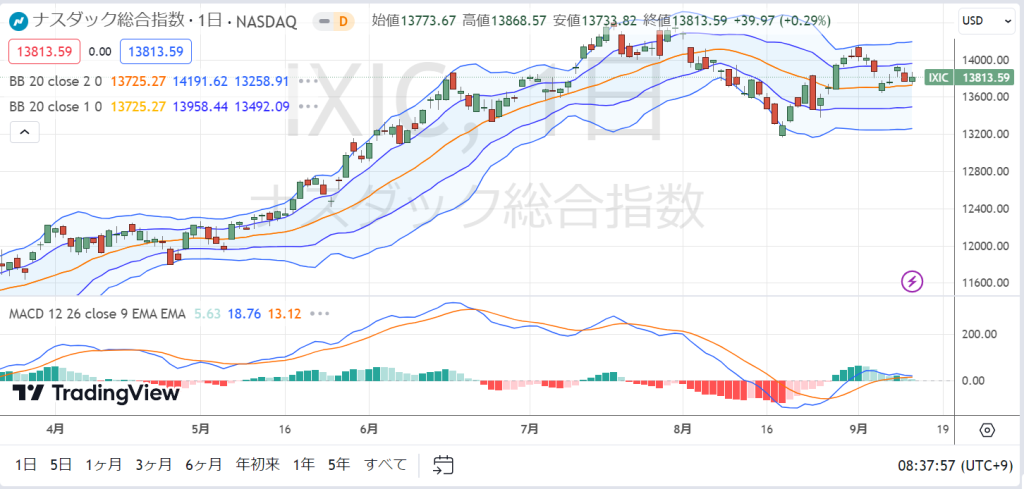Viewport: 1024px width, 489px height.
Task: Open chart settings hexagon icon
Action: point(987,431)
